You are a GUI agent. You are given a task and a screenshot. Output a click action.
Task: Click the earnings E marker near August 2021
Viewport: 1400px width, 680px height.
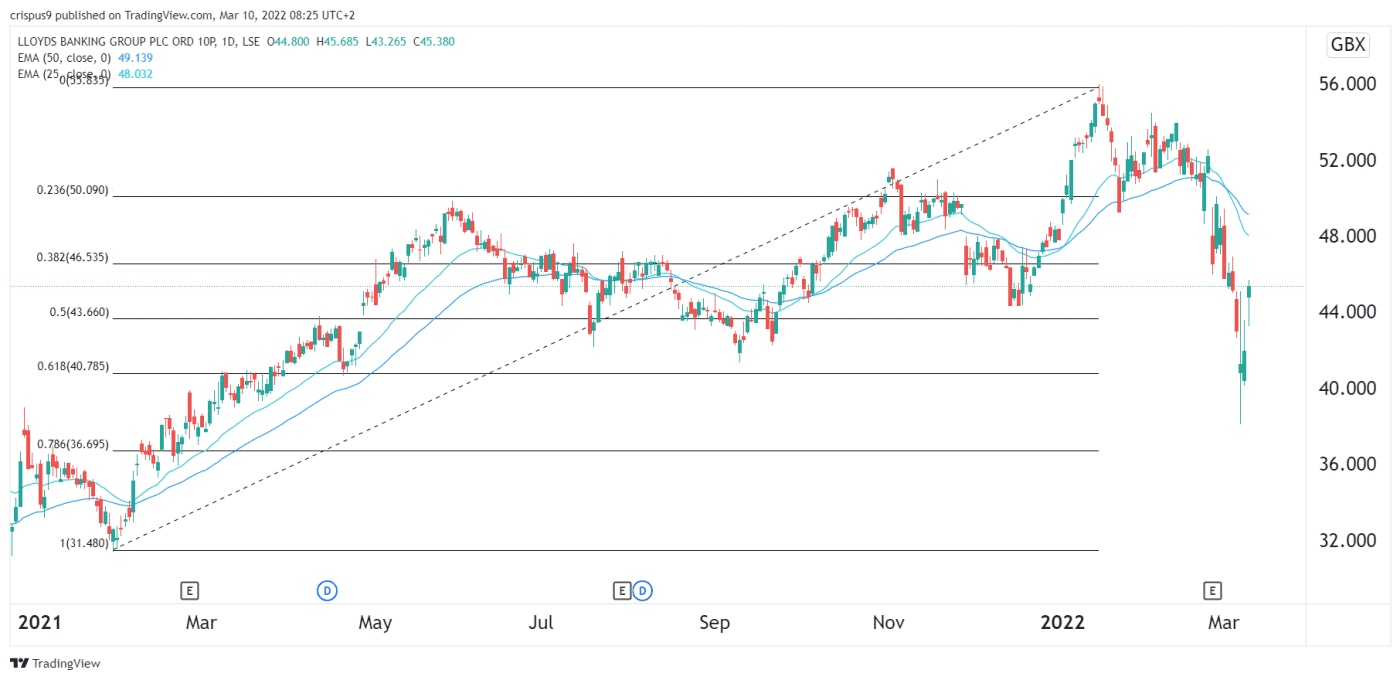[622, 590]
